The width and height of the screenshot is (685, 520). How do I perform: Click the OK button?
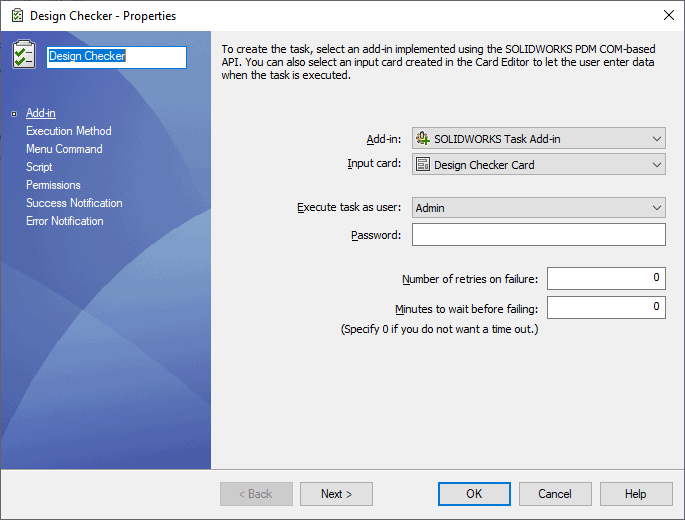(x=474, y=494)
